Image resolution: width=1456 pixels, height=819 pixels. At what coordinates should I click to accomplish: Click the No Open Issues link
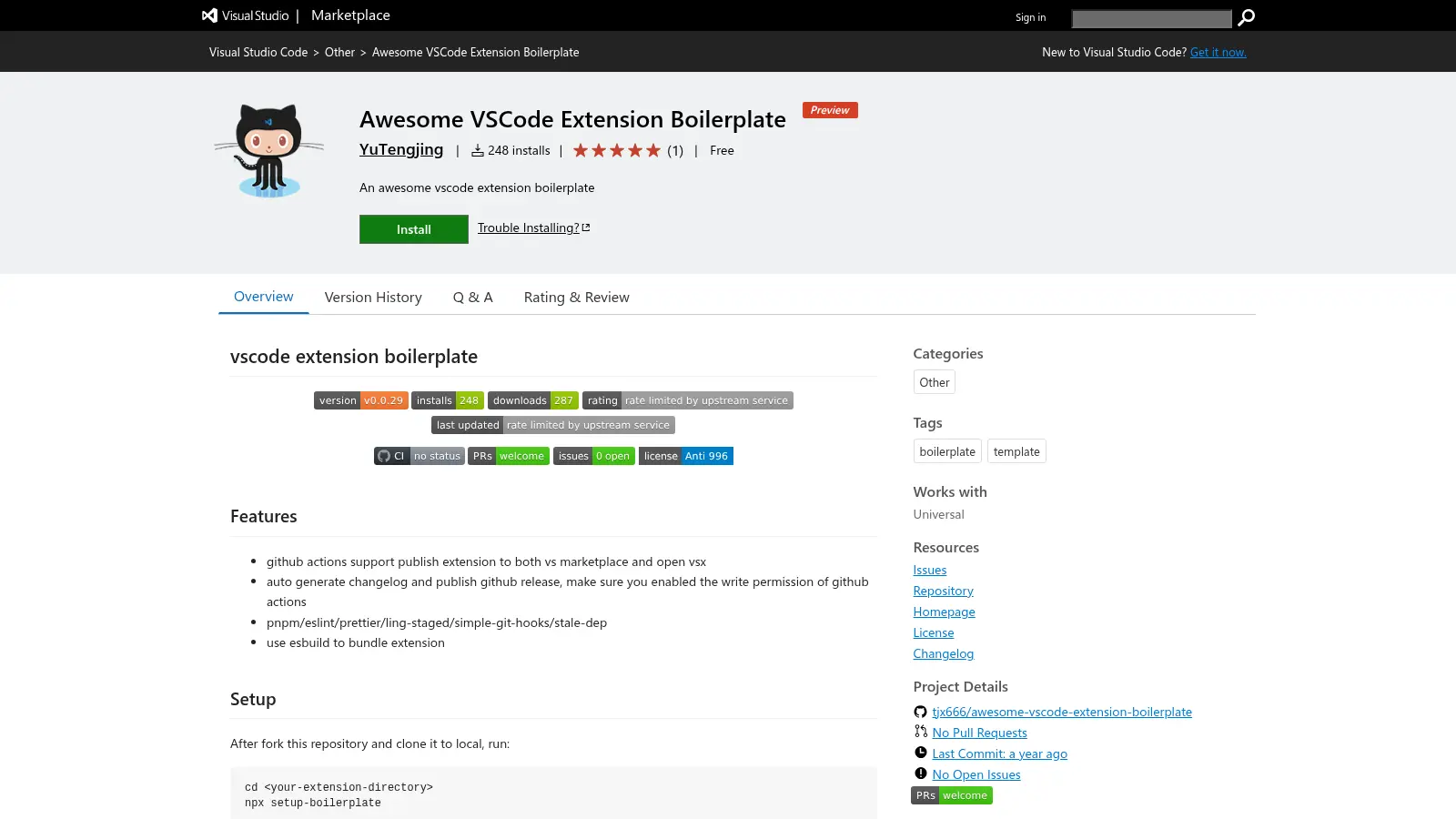976,774
